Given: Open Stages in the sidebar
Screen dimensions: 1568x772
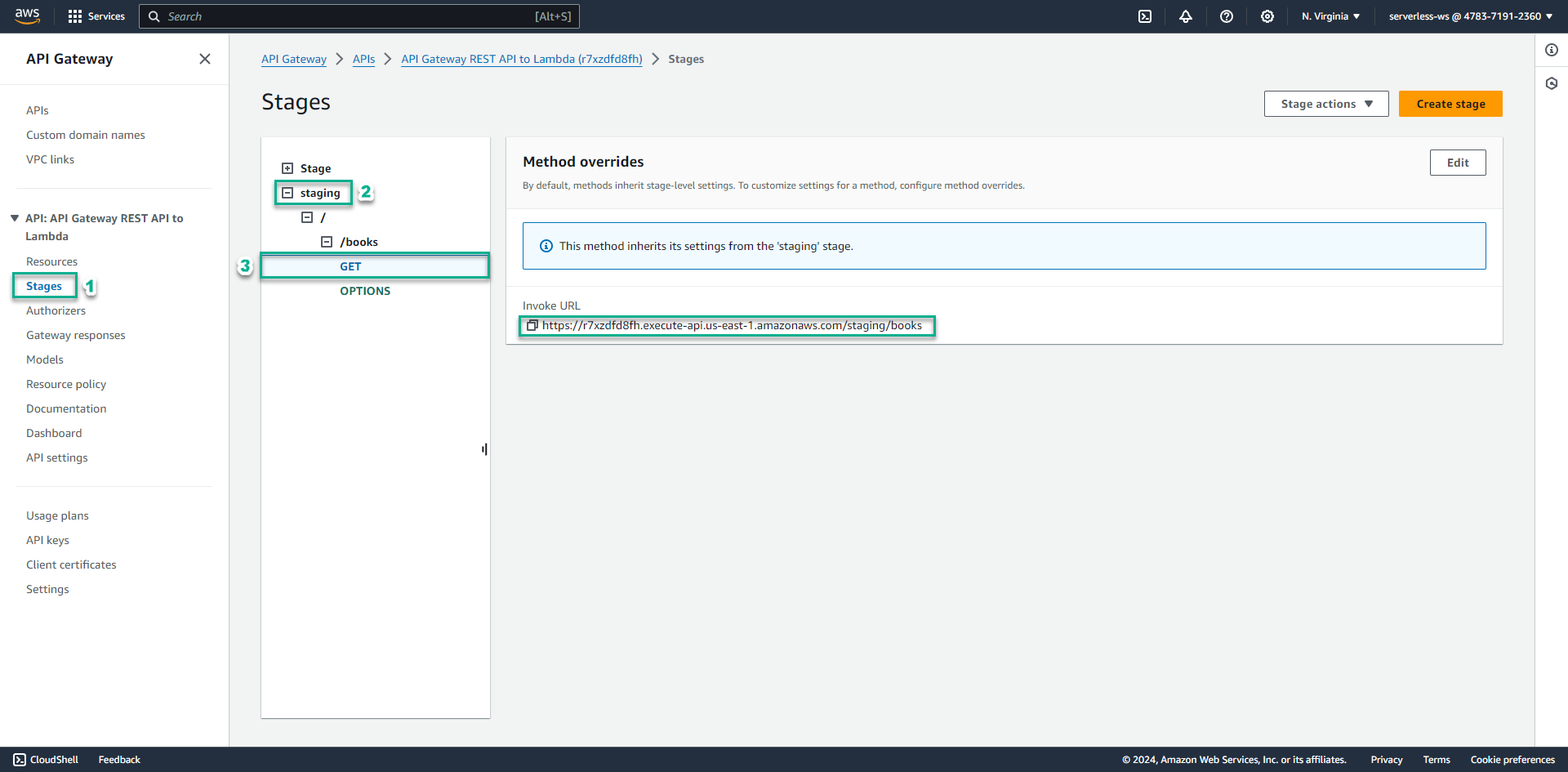Looking at the screenshot, I should 44,286.
